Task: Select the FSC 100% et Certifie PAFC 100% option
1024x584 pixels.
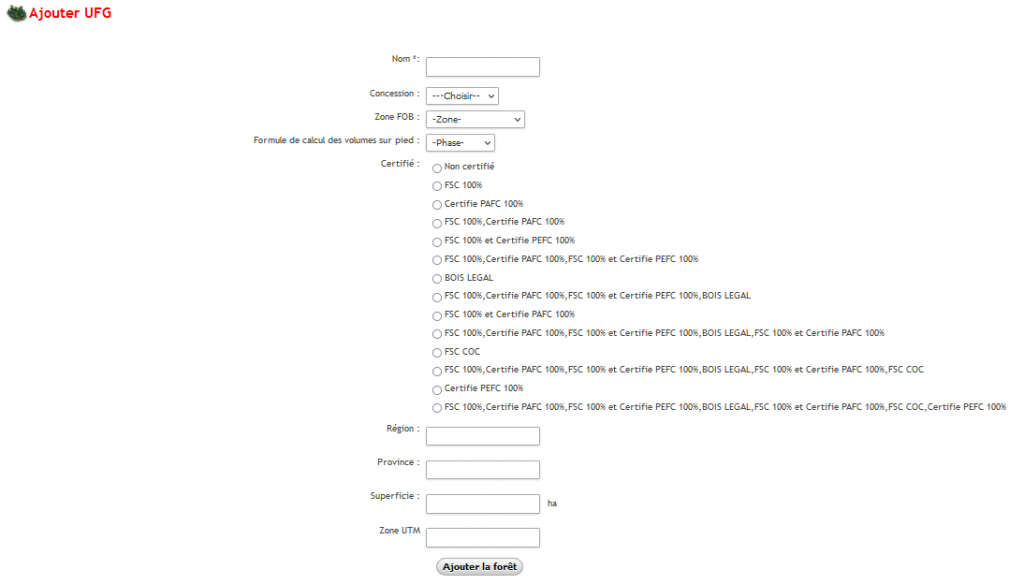Action: click(x=436, y=315)
